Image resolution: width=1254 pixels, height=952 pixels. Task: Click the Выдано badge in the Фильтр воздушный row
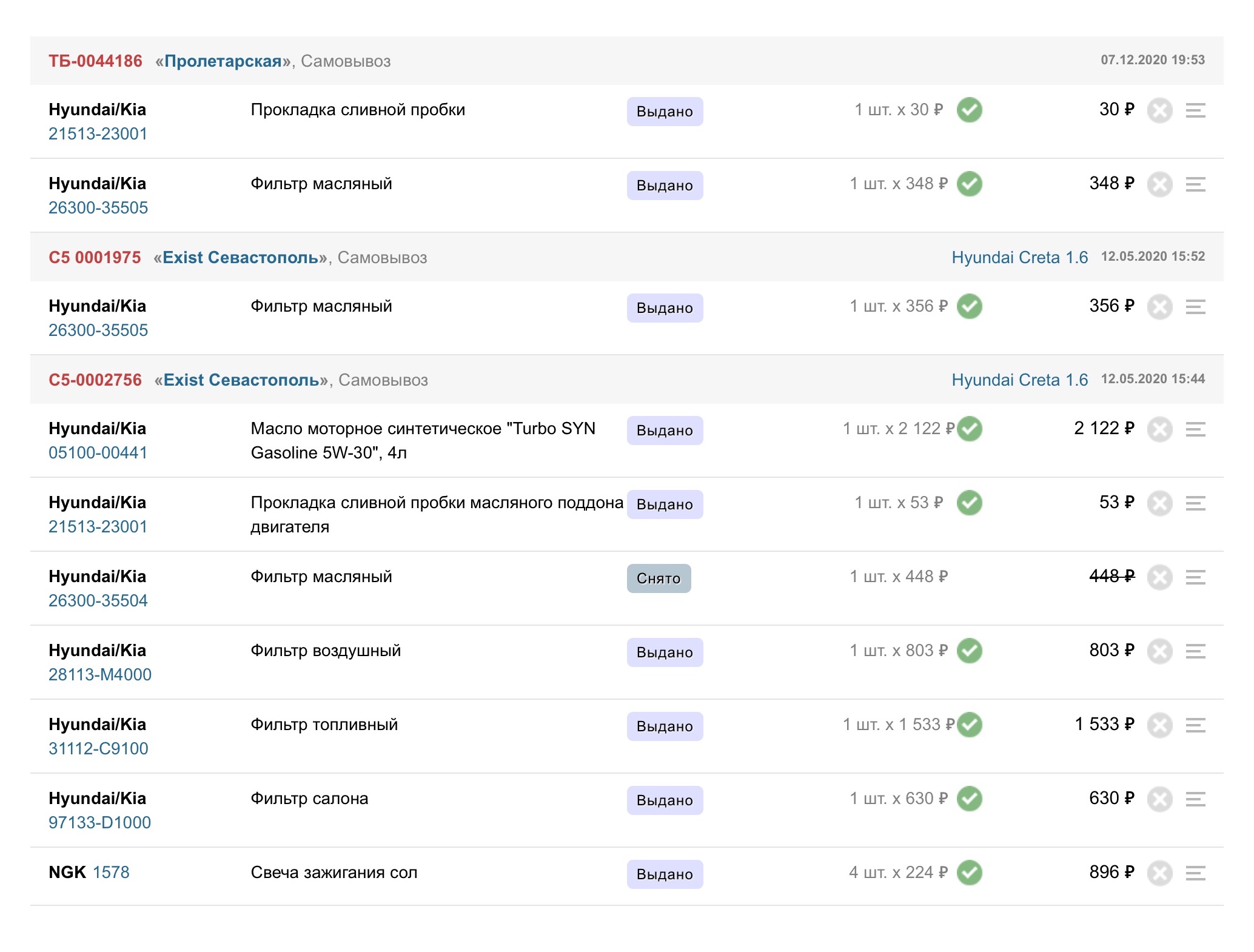[x=665, y=652]
